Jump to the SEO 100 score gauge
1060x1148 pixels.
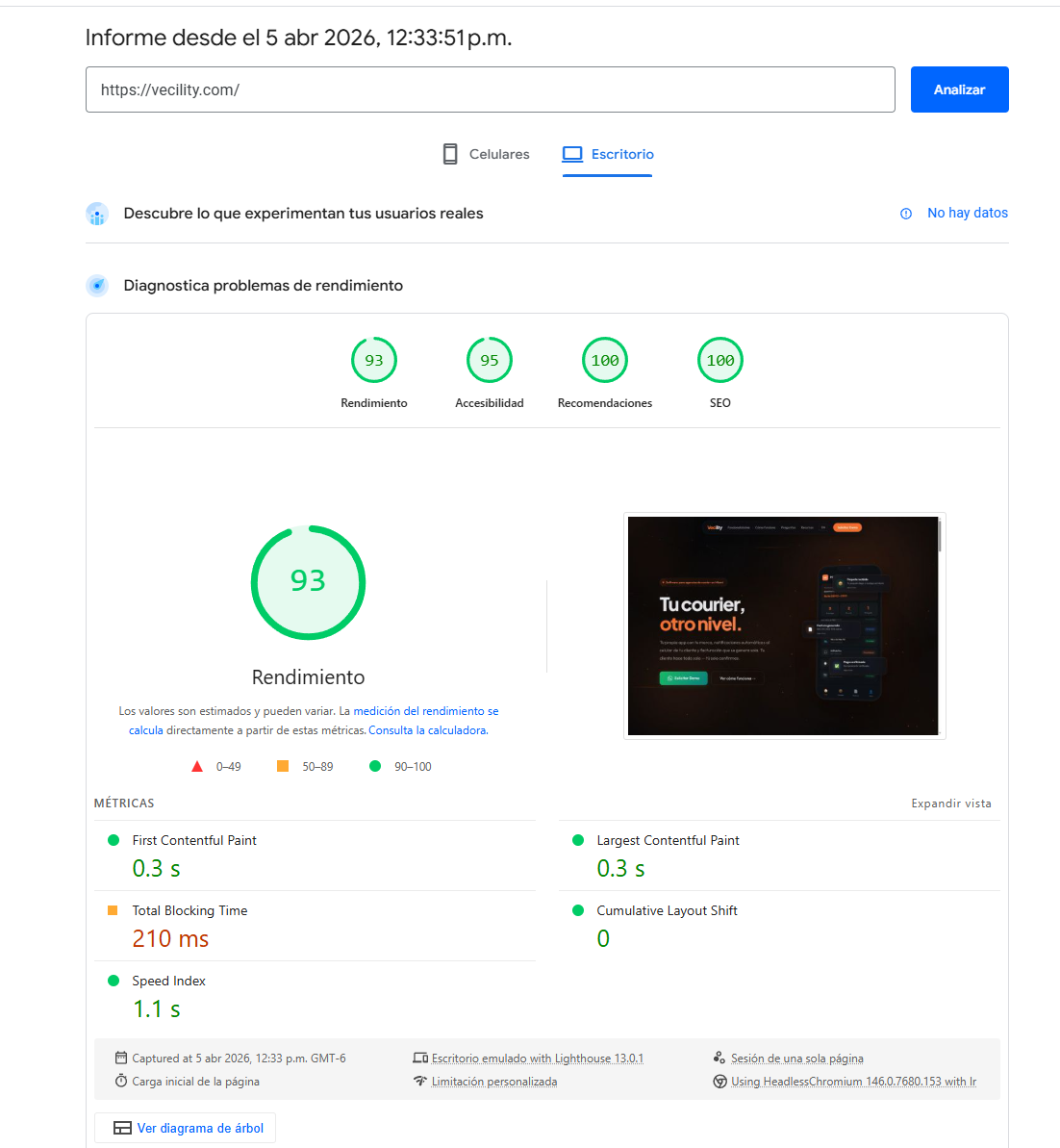tap(720, 372)
